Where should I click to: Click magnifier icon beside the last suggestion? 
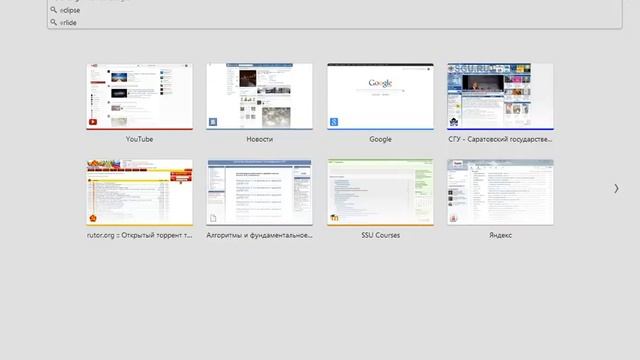(53, 22)
